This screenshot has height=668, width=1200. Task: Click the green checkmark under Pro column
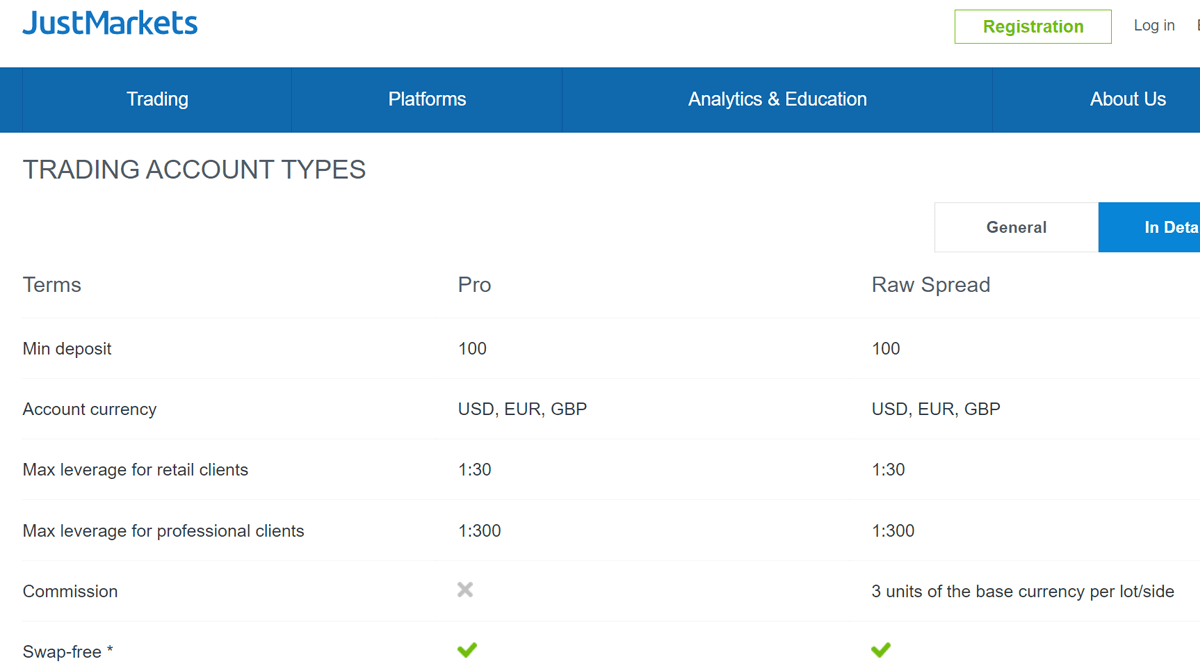click(x=467, y=650)
